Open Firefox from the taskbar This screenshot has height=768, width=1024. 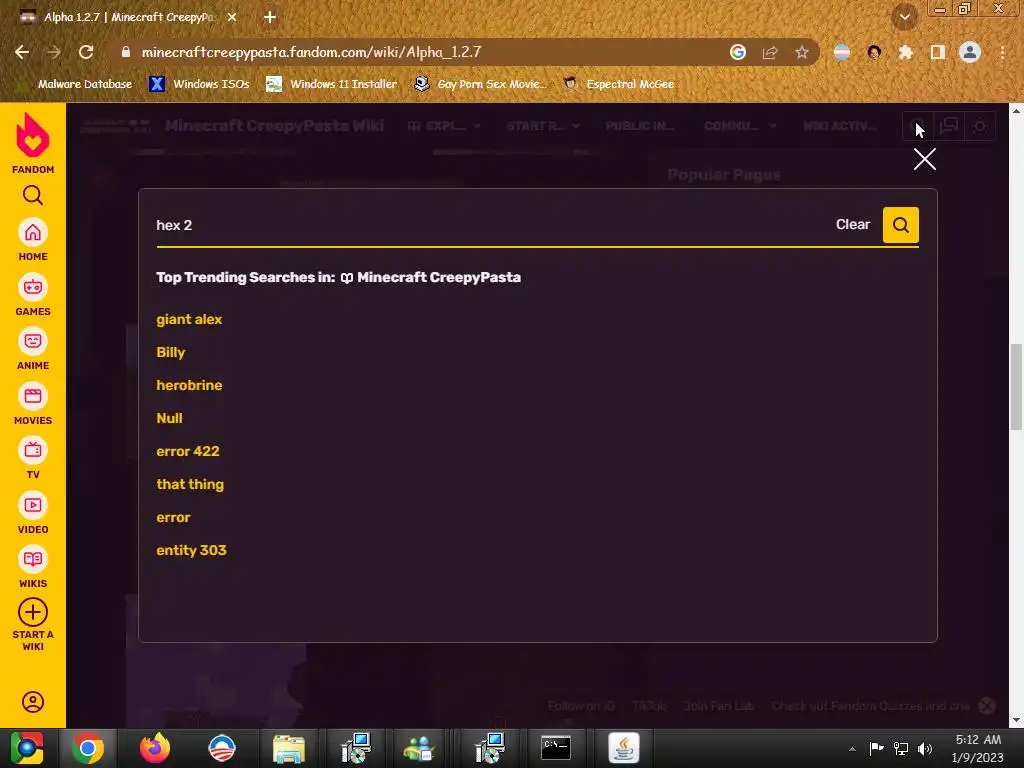[155, 748]
